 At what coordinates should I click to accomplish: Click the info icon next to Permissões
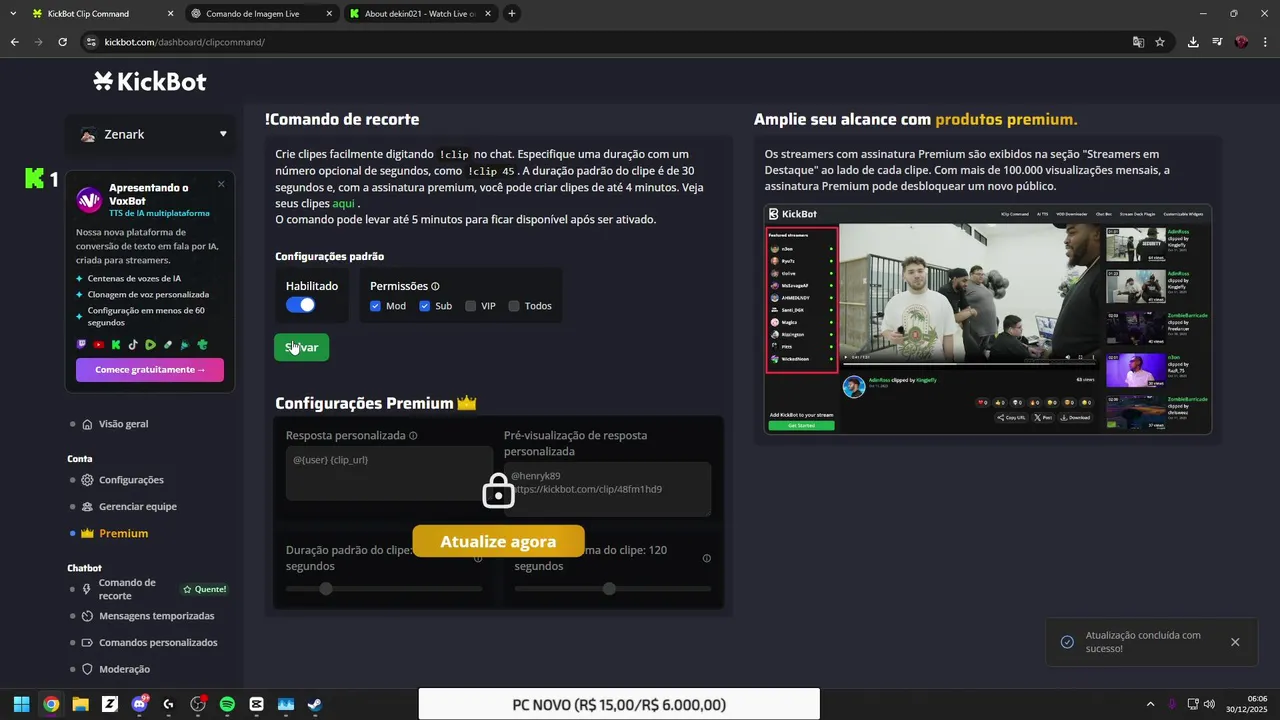click(x=435, y=286)
